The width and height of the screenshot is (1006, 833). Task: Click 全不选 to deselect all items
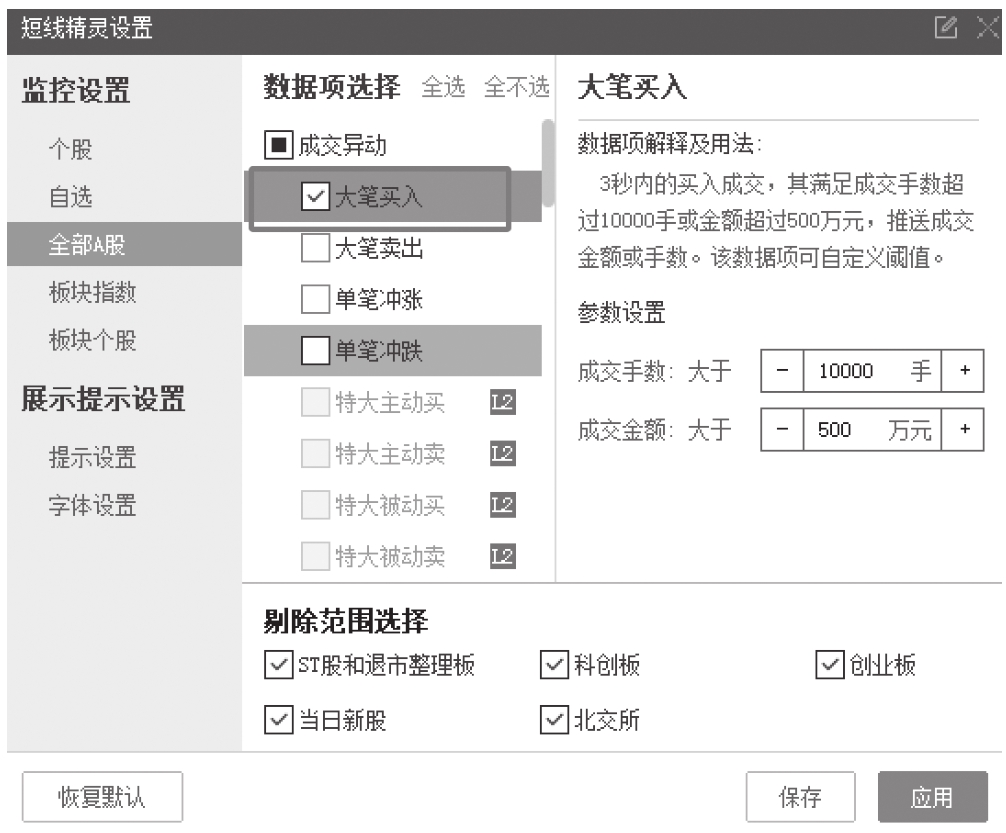[x=516, y=87]
